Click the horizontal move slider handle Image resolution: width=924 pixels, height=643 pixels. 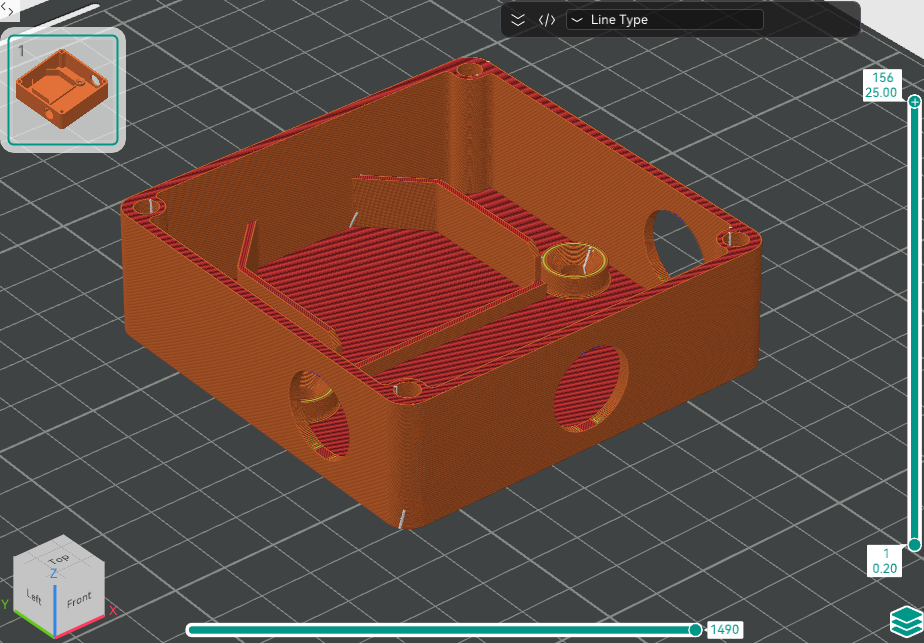click(x=695, y=630)
